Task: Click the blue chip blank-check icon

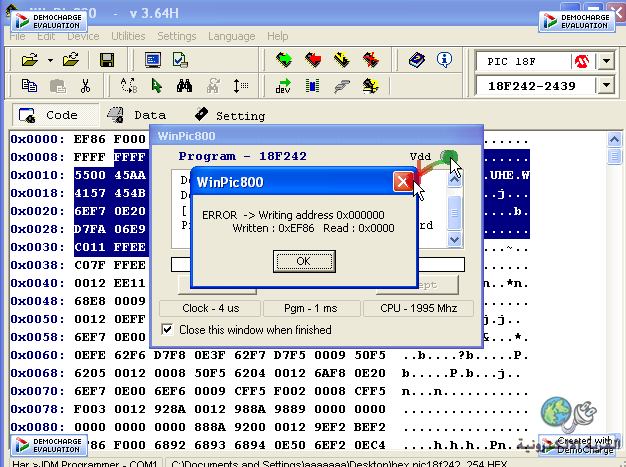Action: (313, 86)
